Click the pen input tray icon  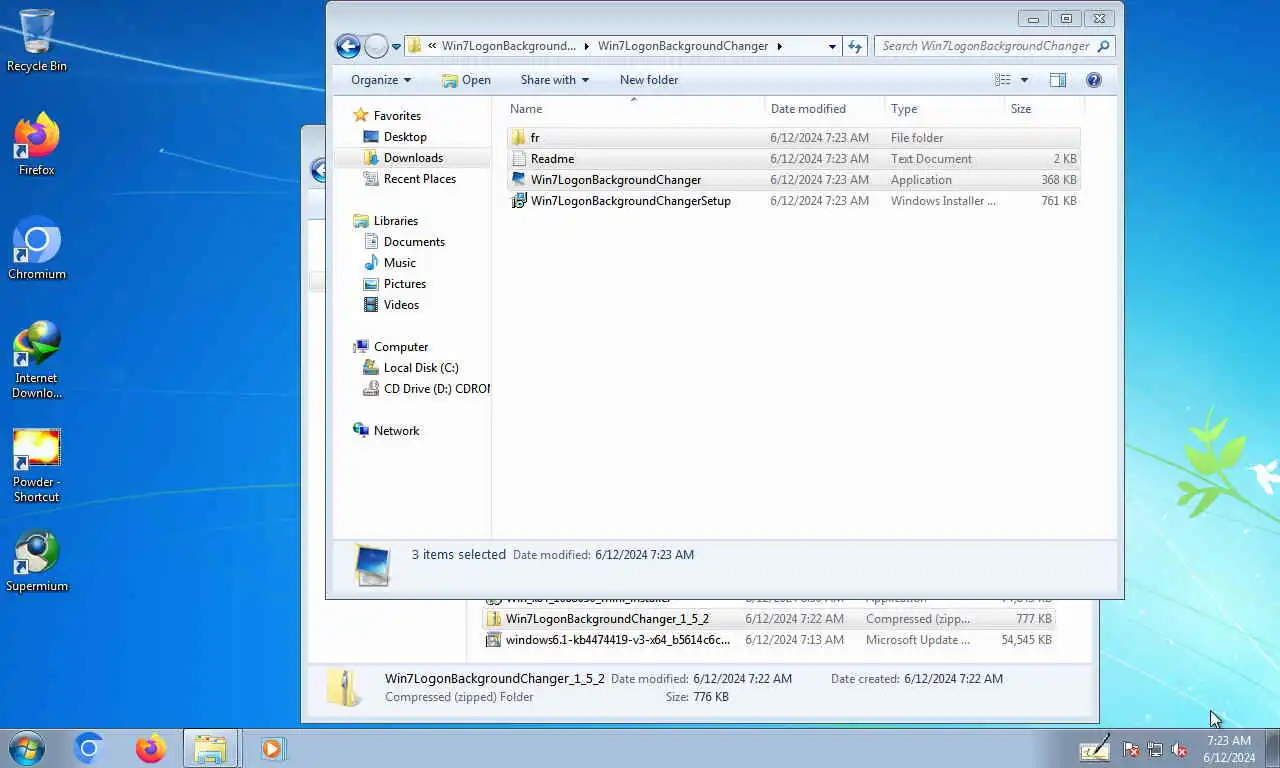pos(1095,748)
